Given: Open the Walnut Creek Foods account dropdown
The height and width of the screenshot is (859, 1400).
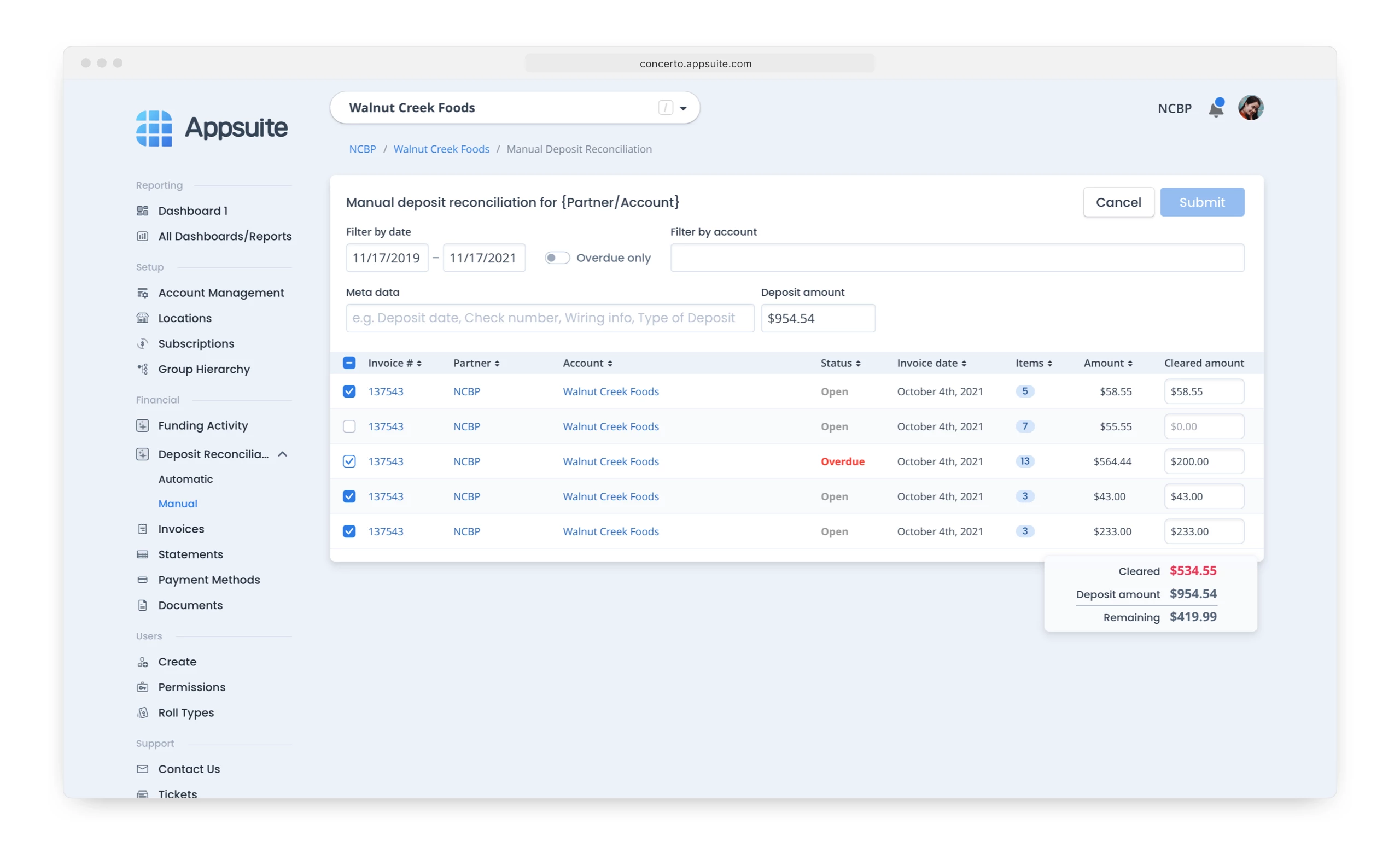Looking at the screenshot, I should (683, 108).
